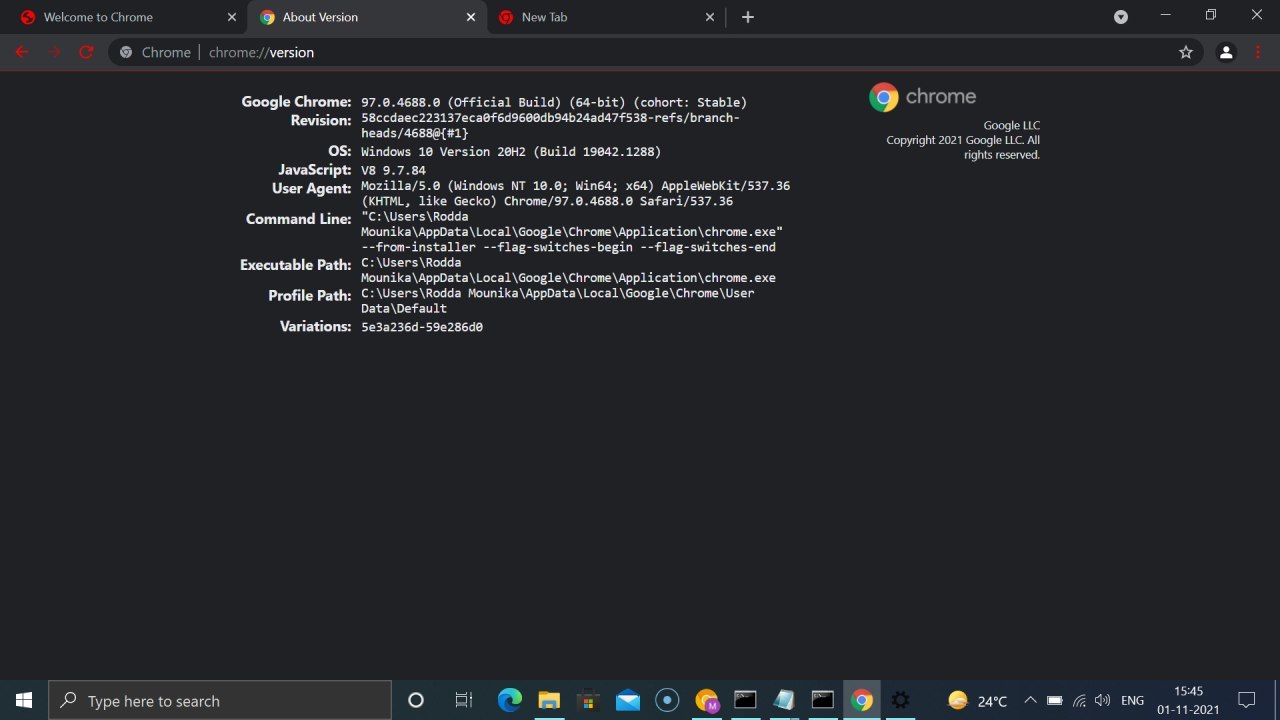
Task: Check the battery status icon
Action: tap(1054, 700)
